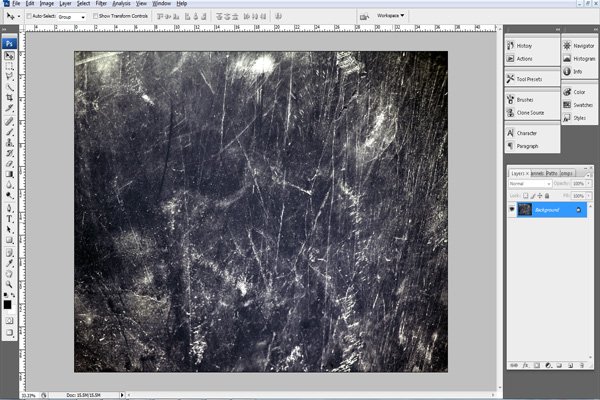Viewport: 600px width, 400px height.
Task: Open the tool preset picker arrow
Action: tap(19, 16)
